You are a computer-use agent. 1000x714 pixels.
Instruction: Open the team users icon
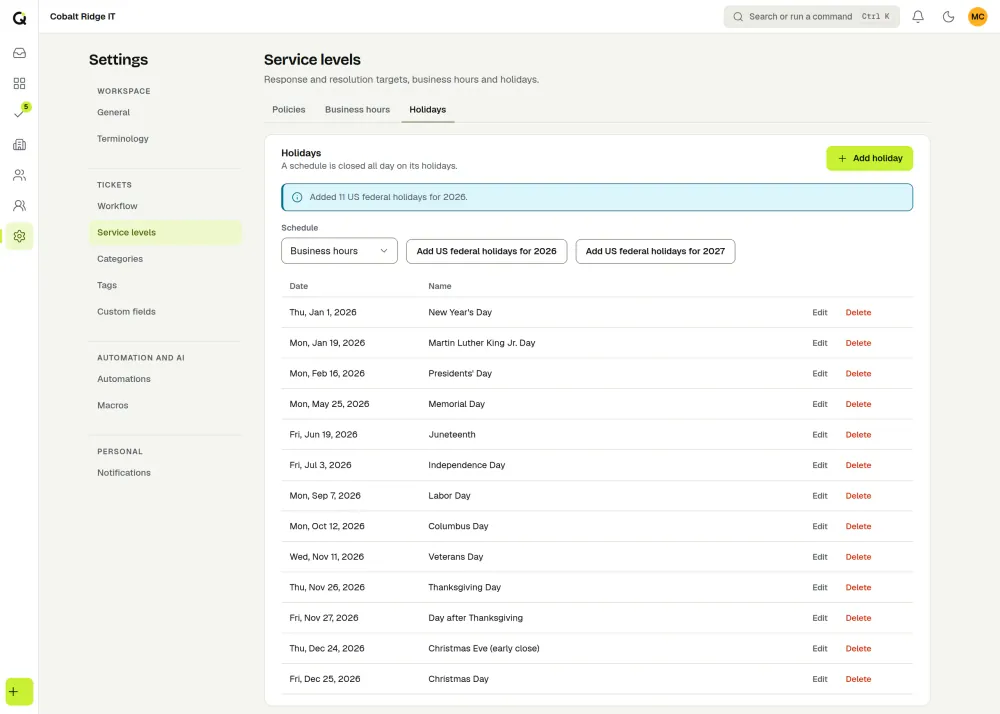click(x=19, y=205)
